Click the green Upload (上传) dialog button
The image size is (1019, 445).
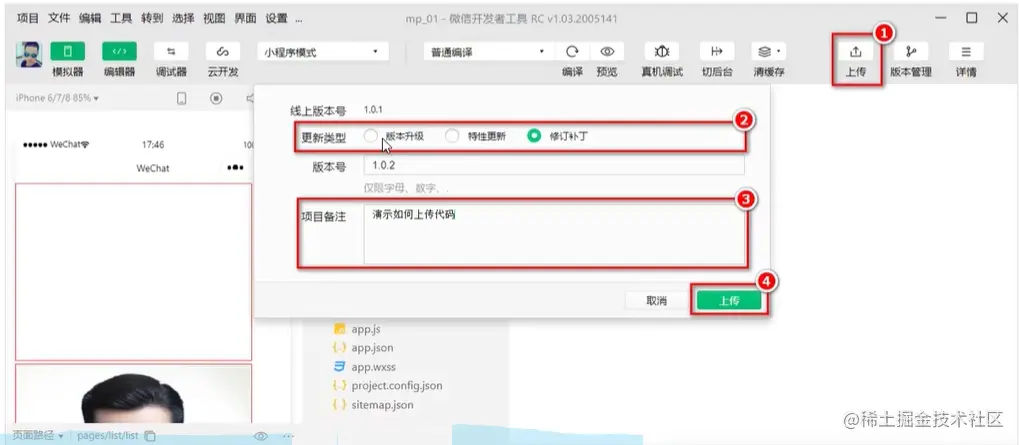729,301
